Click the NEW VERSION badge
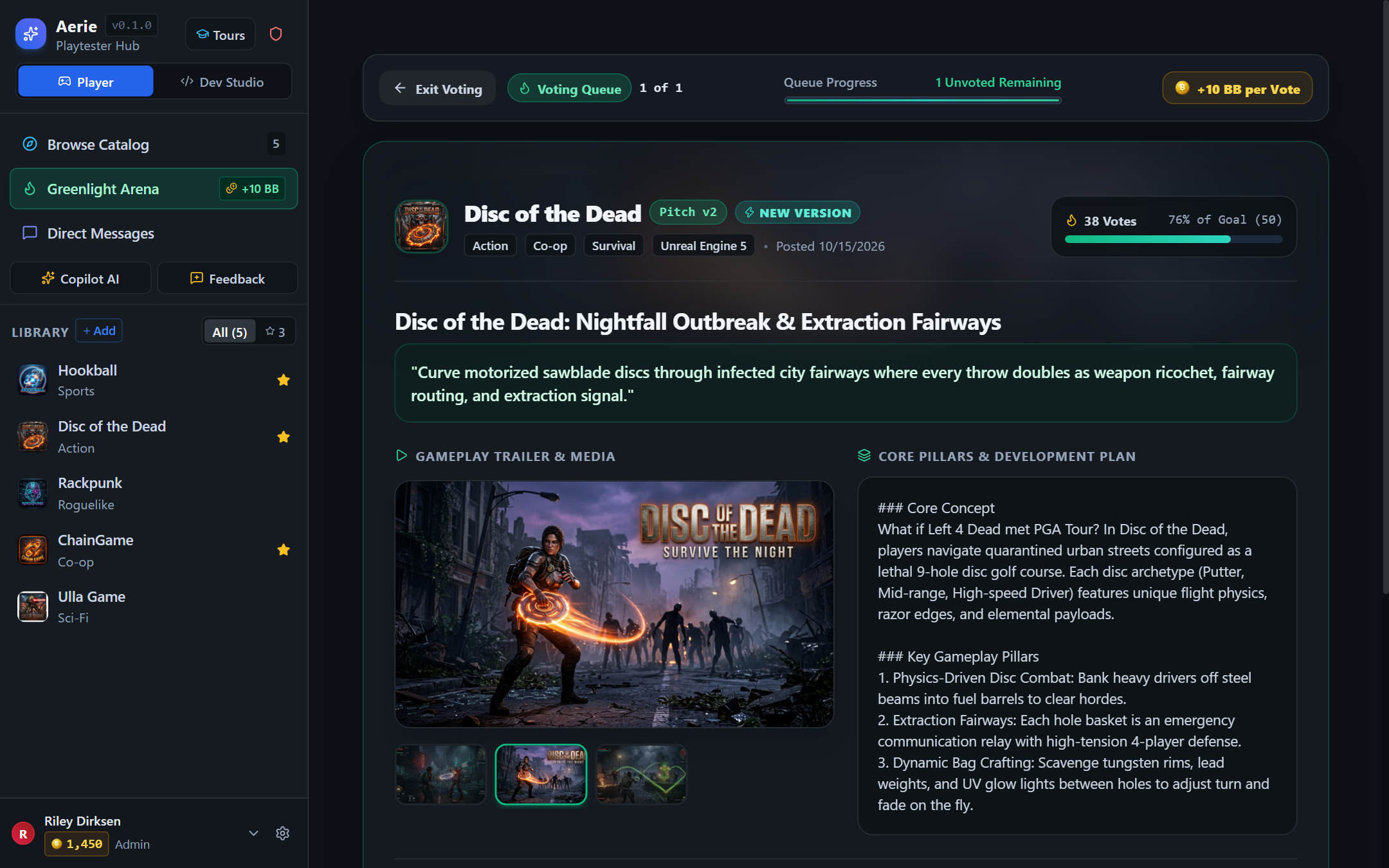1389x868 pixels. pos(797,212)
